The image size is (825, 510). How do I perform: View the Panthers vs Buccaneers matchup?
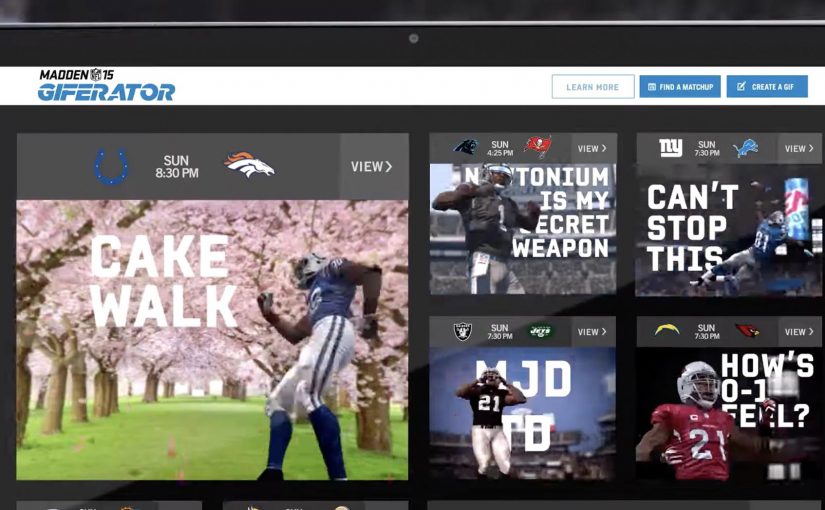(593, 148)
